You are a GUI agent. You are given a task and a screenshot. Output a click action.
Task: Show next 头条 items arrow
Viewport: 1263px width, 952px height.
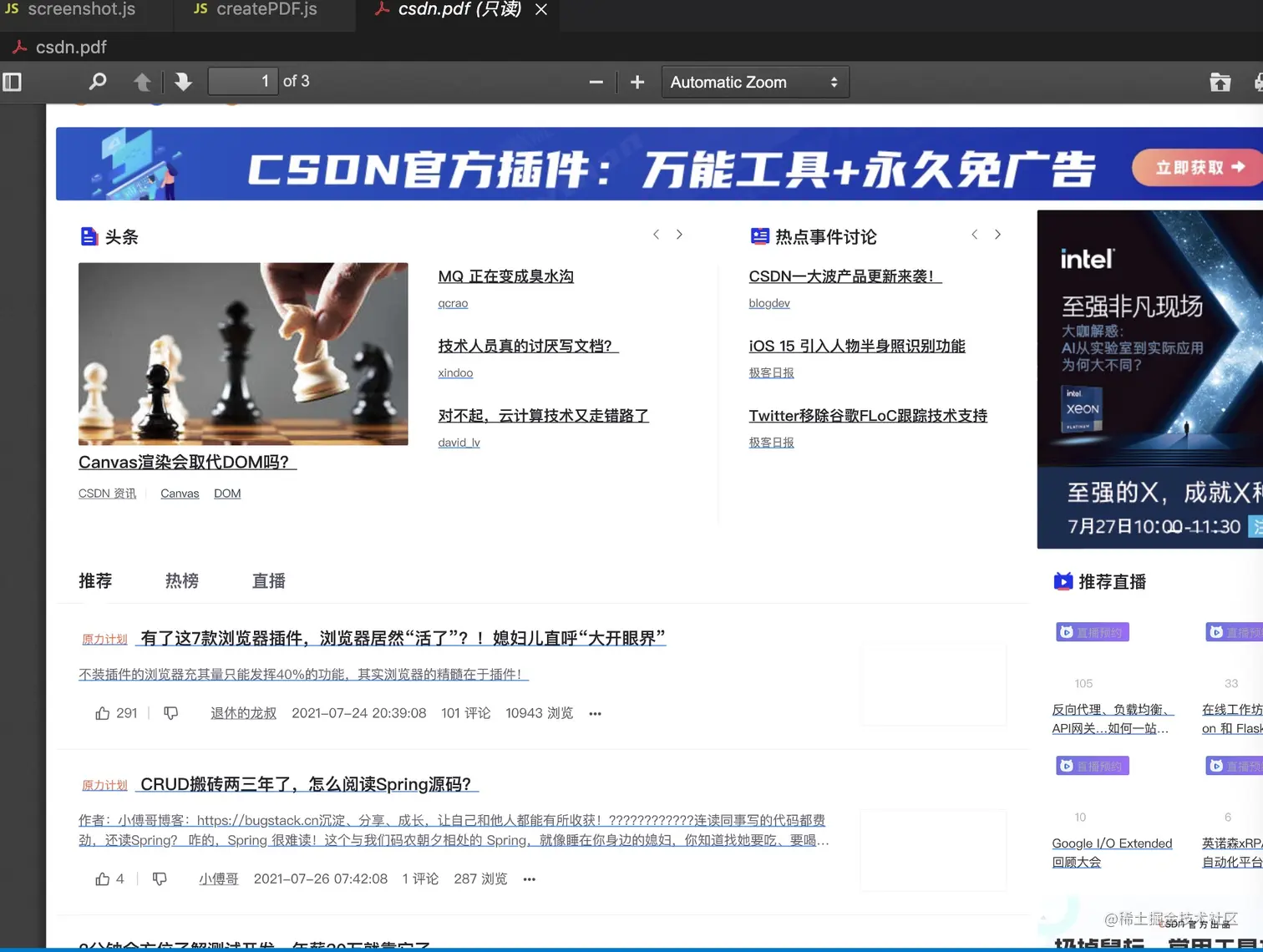click(679, 235)
